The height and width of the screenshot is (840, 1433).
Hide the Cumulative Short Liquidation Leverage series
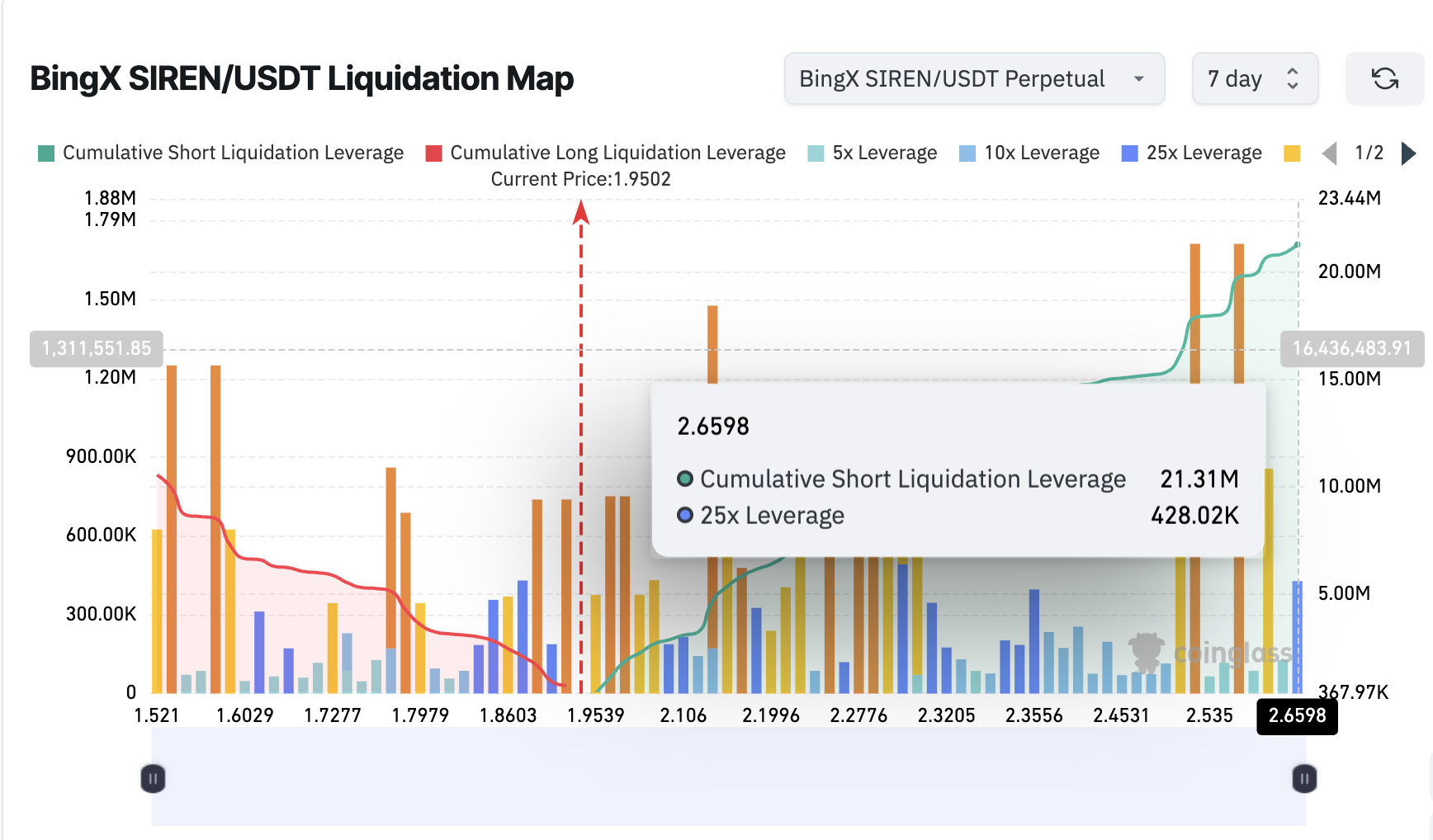coord(231,153)
